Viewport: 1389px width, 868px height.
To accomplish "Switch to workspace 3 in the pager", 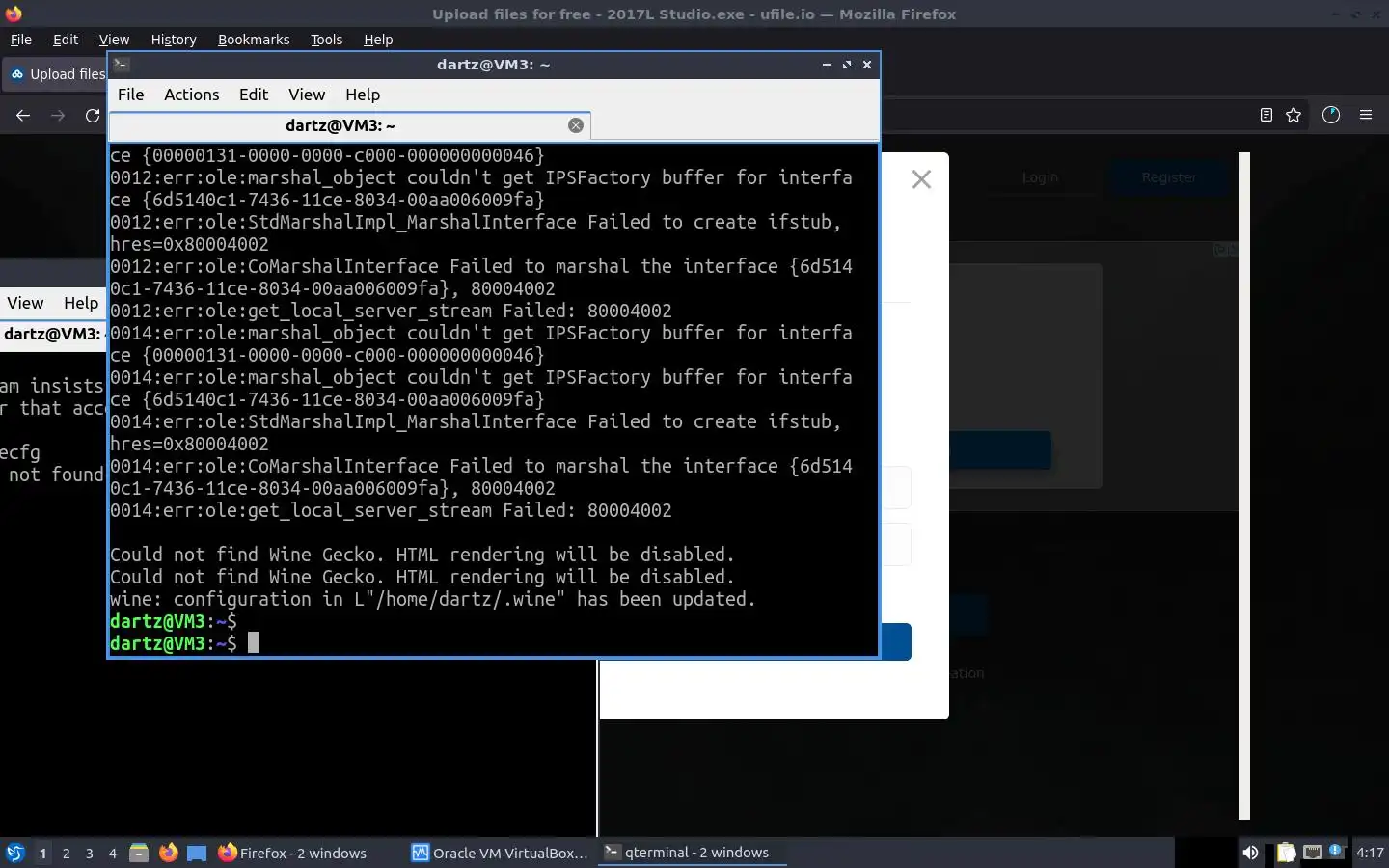I will (x=89, y=853).
